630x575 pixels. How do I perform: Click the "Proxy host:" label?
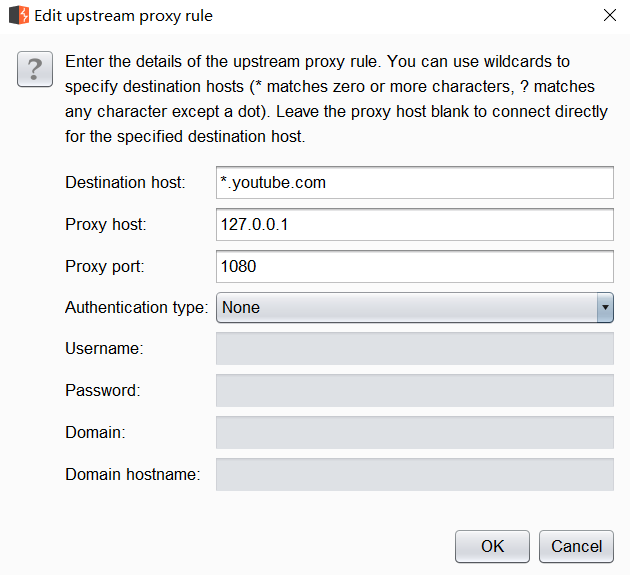click(106, 225)
